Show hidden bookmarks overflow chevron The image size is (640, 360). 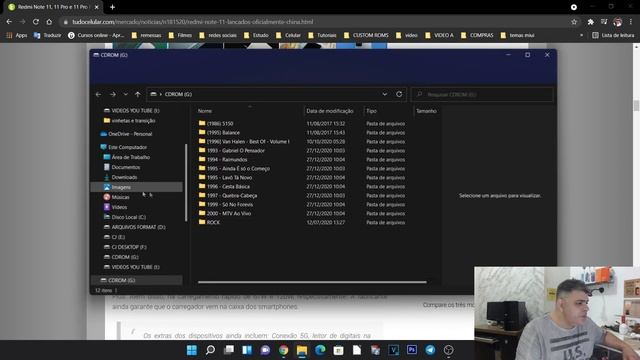point(581,35)
